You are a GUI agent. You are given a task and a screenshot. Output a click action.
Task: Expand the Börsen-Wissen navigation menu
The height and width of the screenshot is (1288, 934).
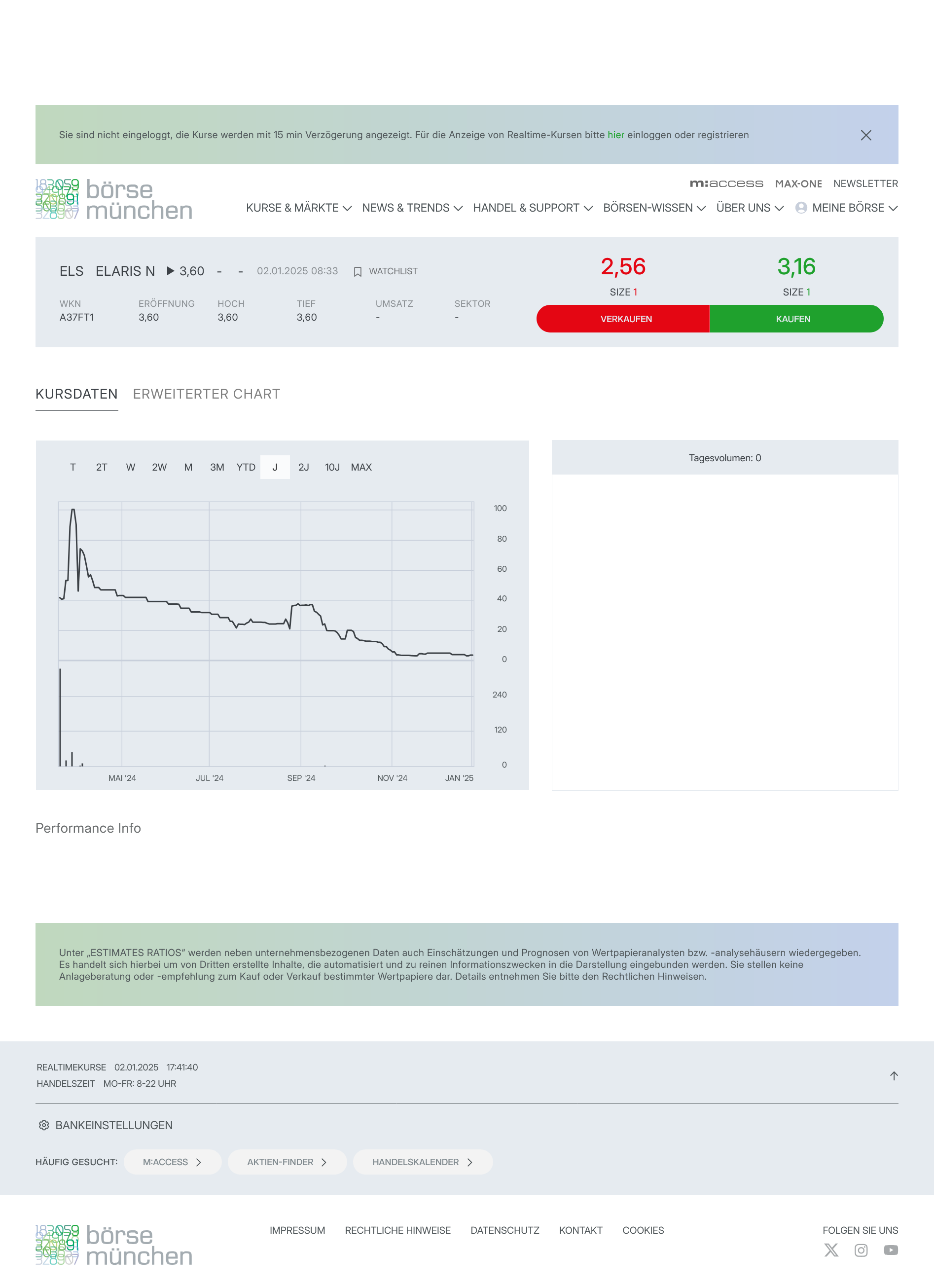(x=654, y=208)
